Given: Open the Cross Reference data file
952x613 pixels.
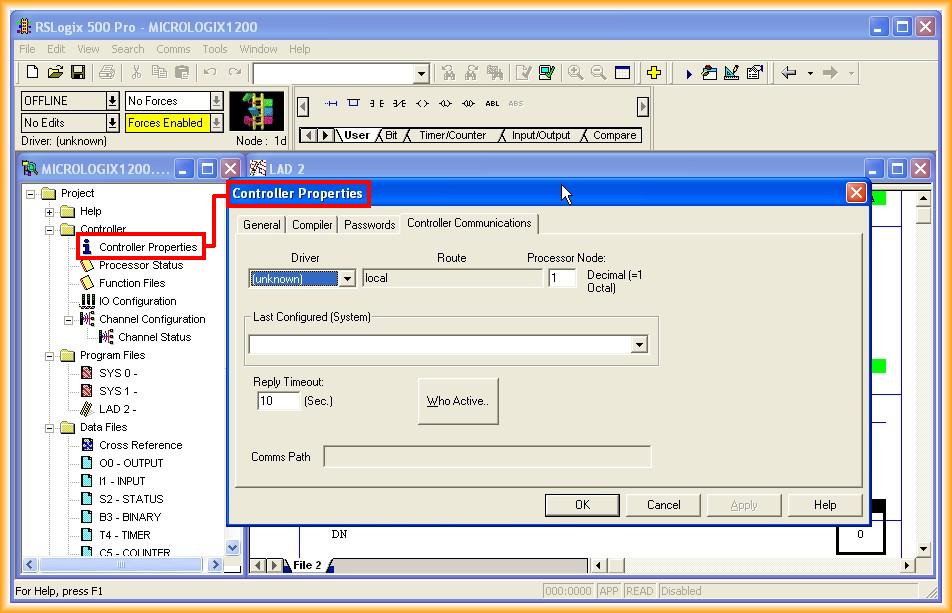Looking at the screenshot, I should pos(140,445).
